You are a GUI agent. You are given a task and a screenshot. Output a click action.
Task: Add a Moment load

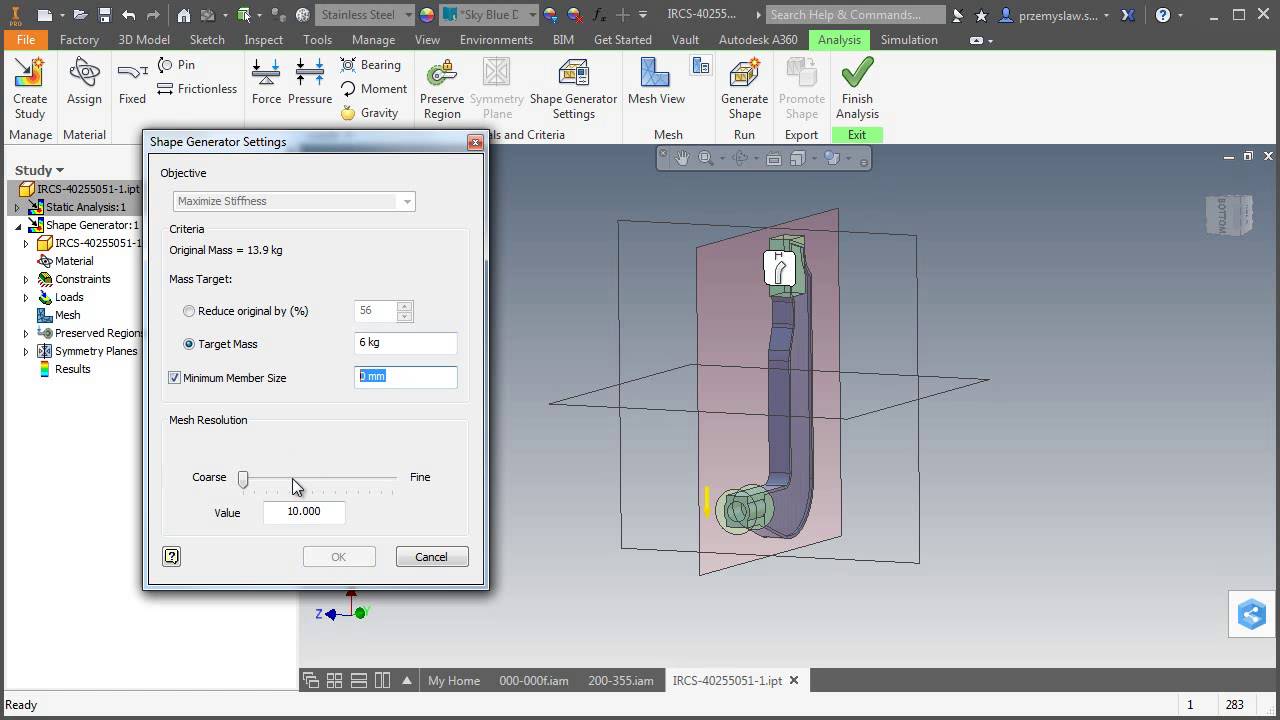(373, 88)
